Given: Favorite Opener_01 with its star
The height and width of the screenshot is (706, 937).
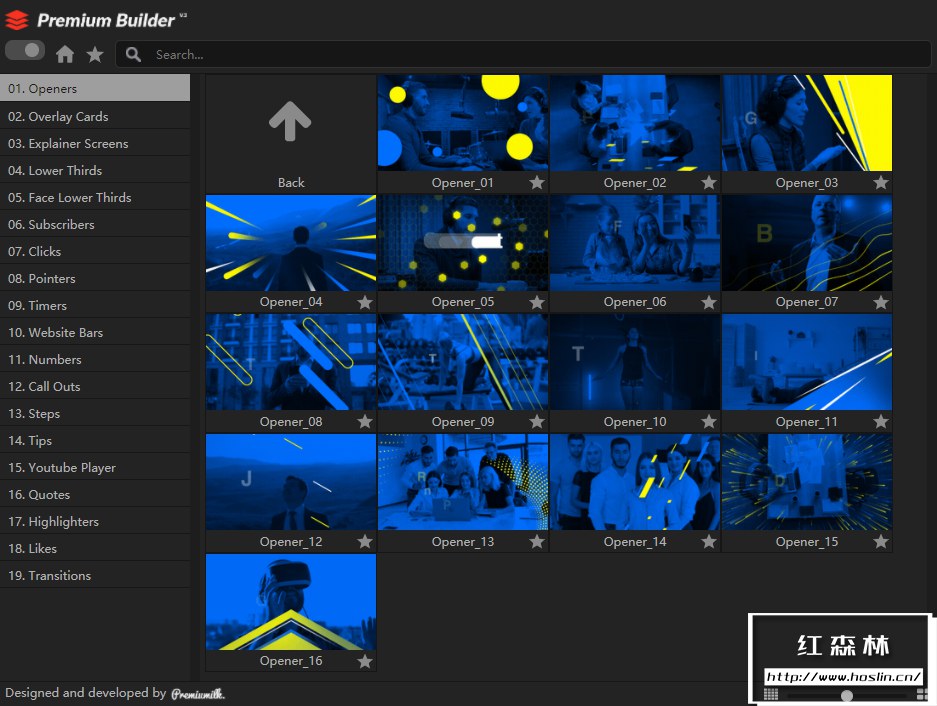Looking at the screenshot, I should click(x=537, y=182).
